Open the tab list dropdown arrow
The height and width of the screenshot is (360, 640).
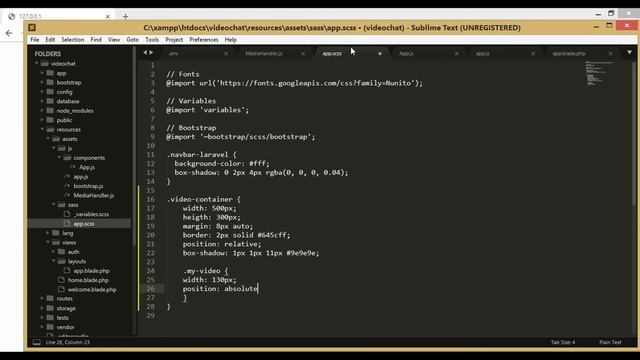tap(629, 52)
